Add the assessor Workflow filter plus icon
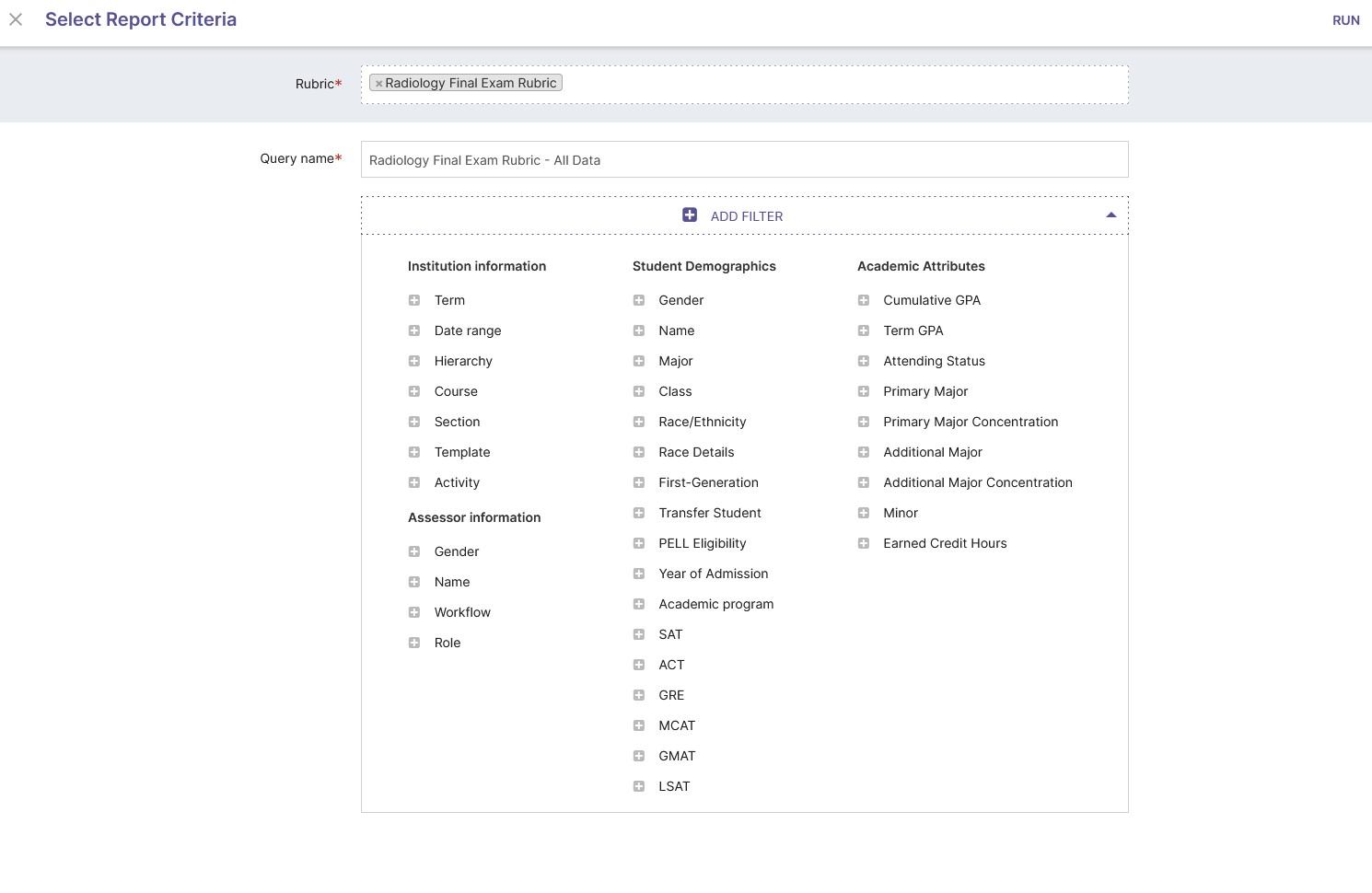 (x=414, y=612)
